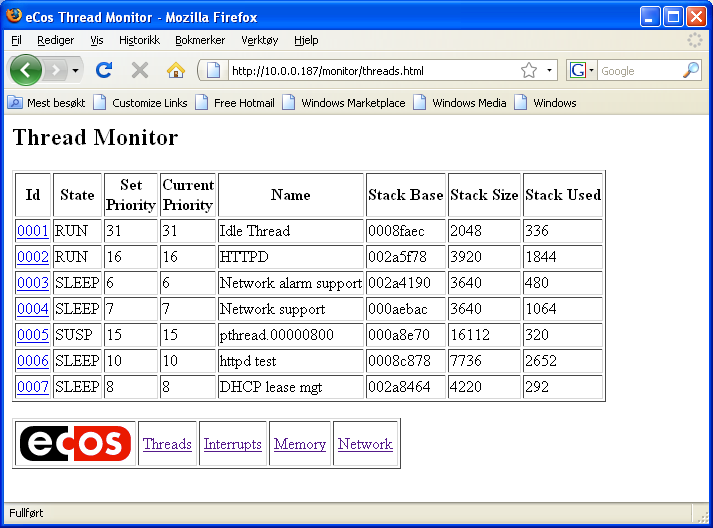The image size is (713, 528).
Task: Grab the window resize grip corner
Action: pyautogui.click(x=703, y=516)
